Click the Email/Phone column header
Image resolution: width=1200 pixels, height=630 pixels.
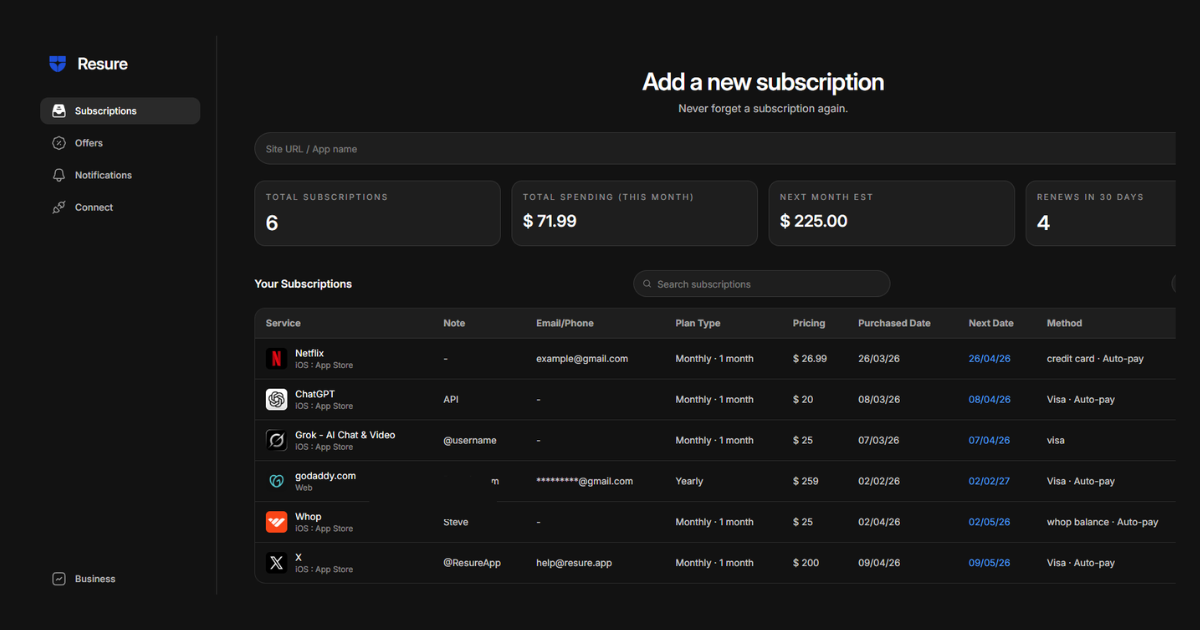click(x=565, y=323)
